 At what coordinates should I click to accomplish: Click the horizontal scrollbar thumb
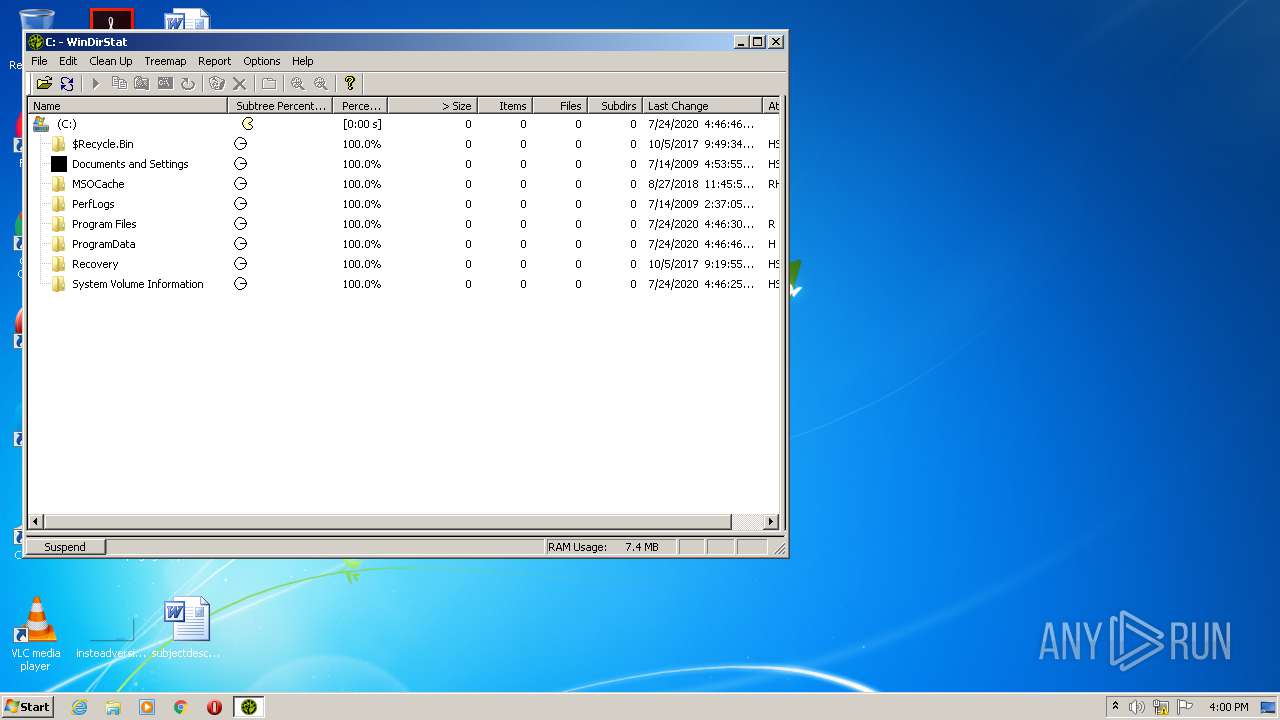click(x=388, y=522)
